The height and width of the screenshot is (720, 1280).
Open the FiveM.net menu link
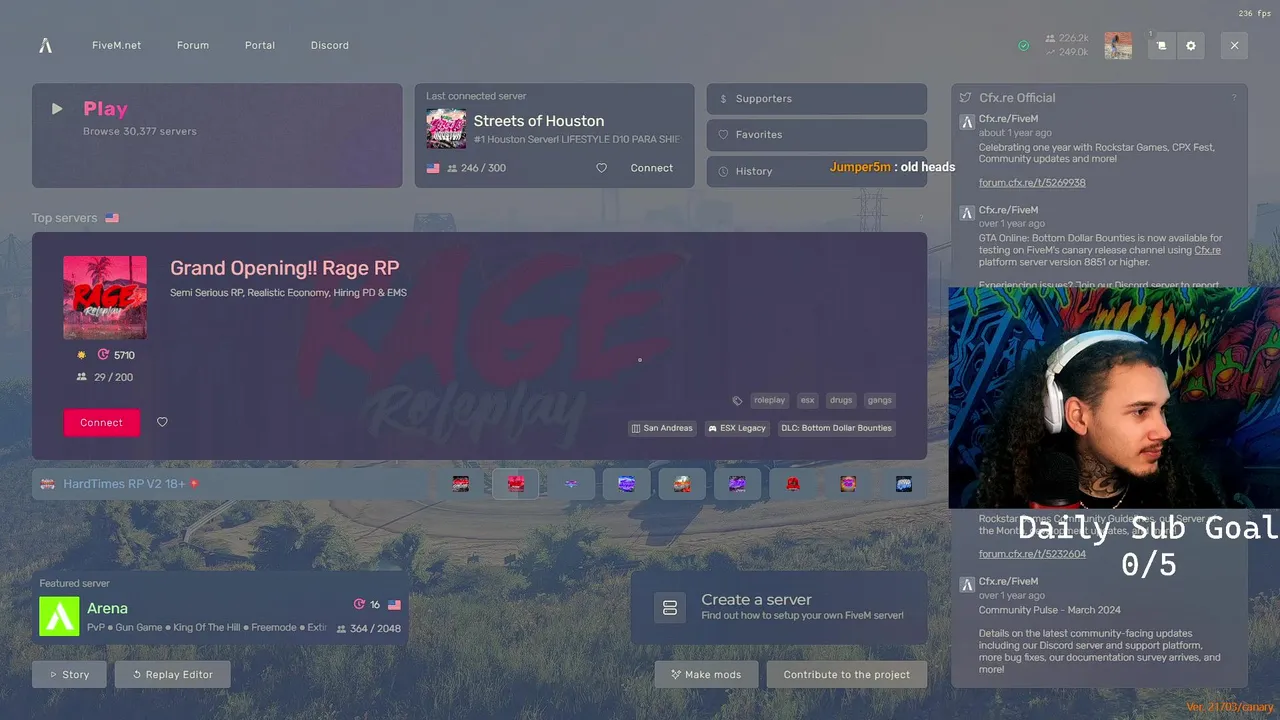click(116, 46)
